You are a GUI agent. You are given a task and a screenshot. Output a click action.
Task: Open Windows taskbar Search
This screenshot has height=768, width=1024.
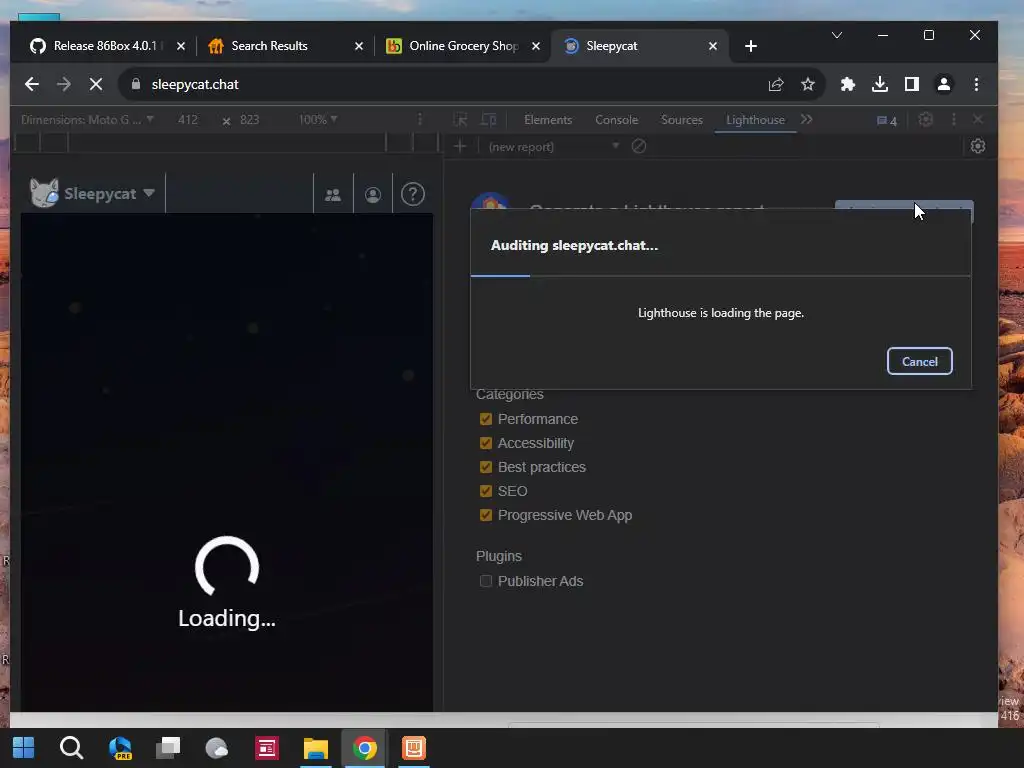[71, 748]
